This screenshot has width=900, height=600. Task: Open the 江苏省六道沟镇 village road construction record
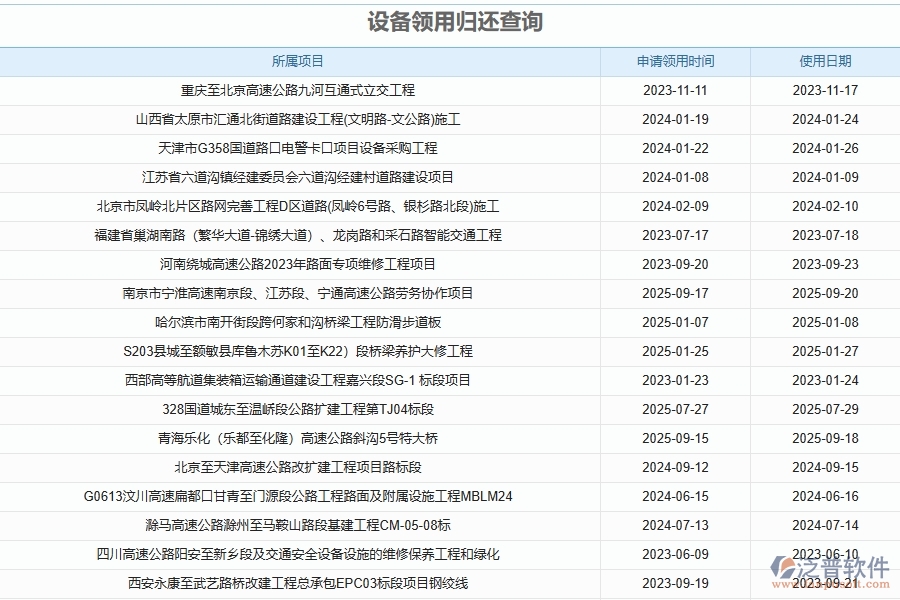click(301, 177)
